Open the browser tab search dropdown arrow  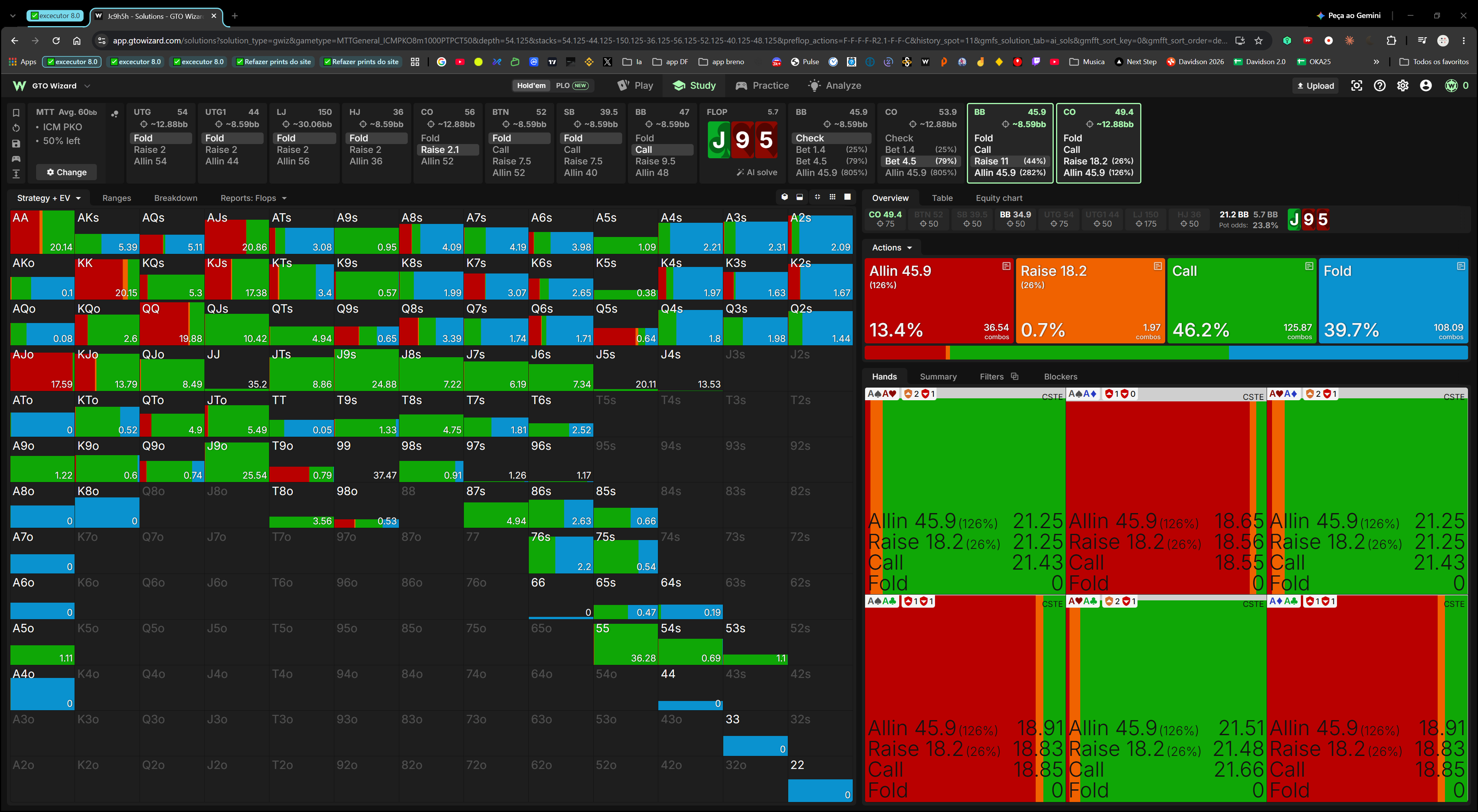(x=13, y=16)
